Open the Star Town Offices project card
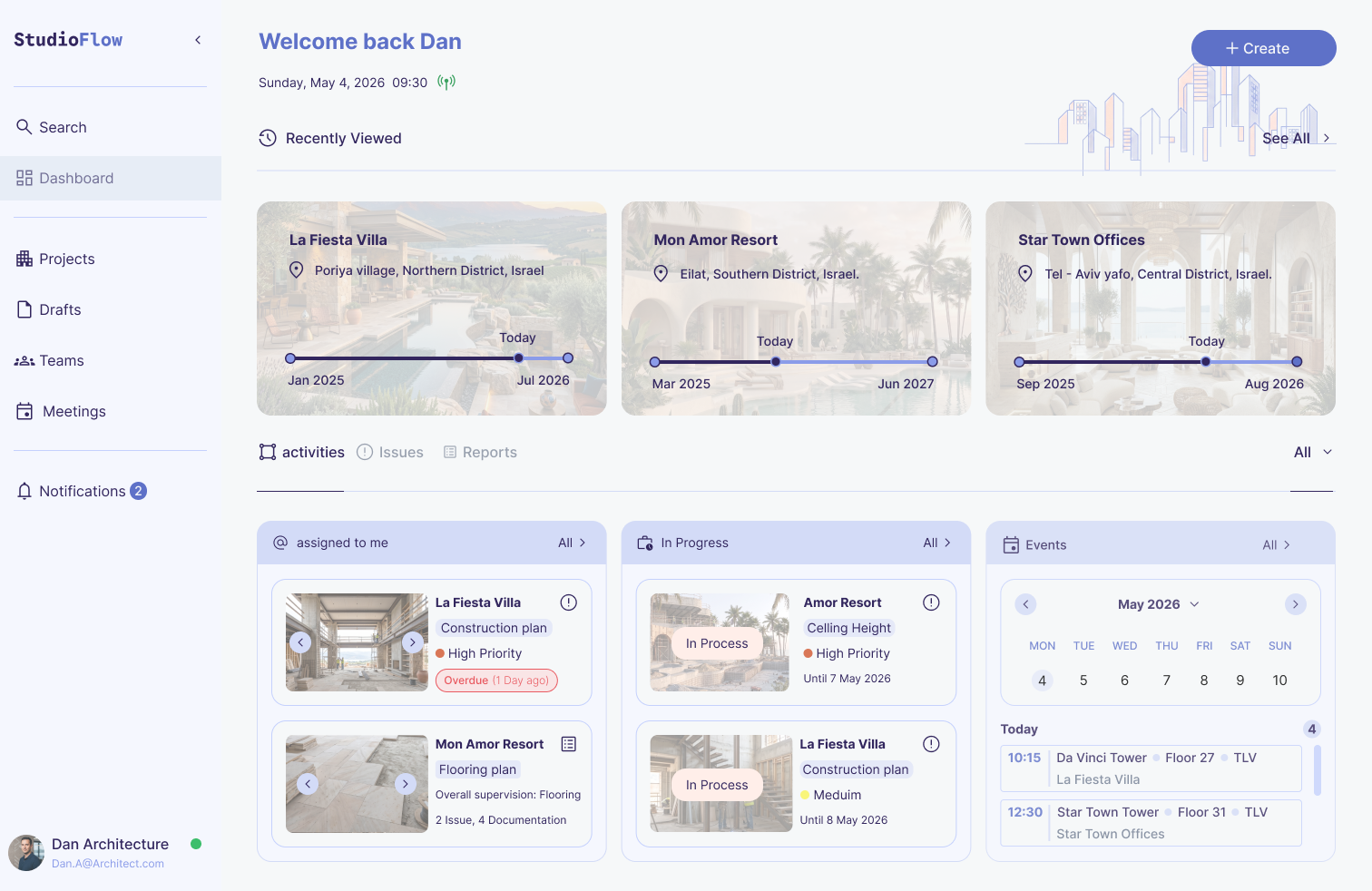Screen dimensions: 1372x891 pyautogui.click(x=1161, y=308)
